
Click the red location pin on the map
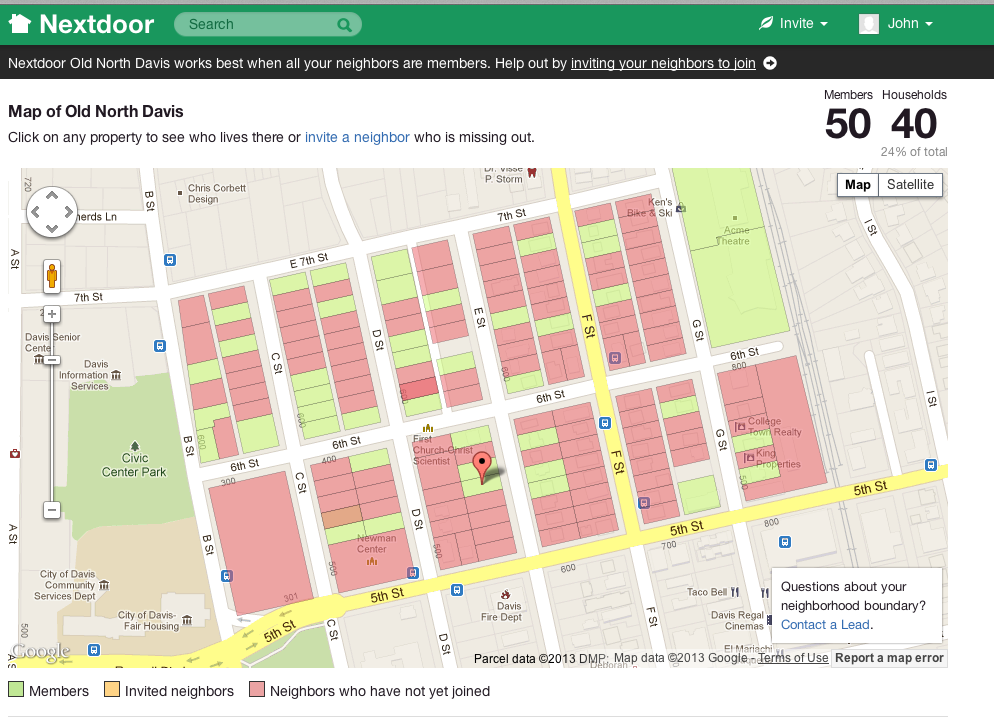click(x=482, y=468)
